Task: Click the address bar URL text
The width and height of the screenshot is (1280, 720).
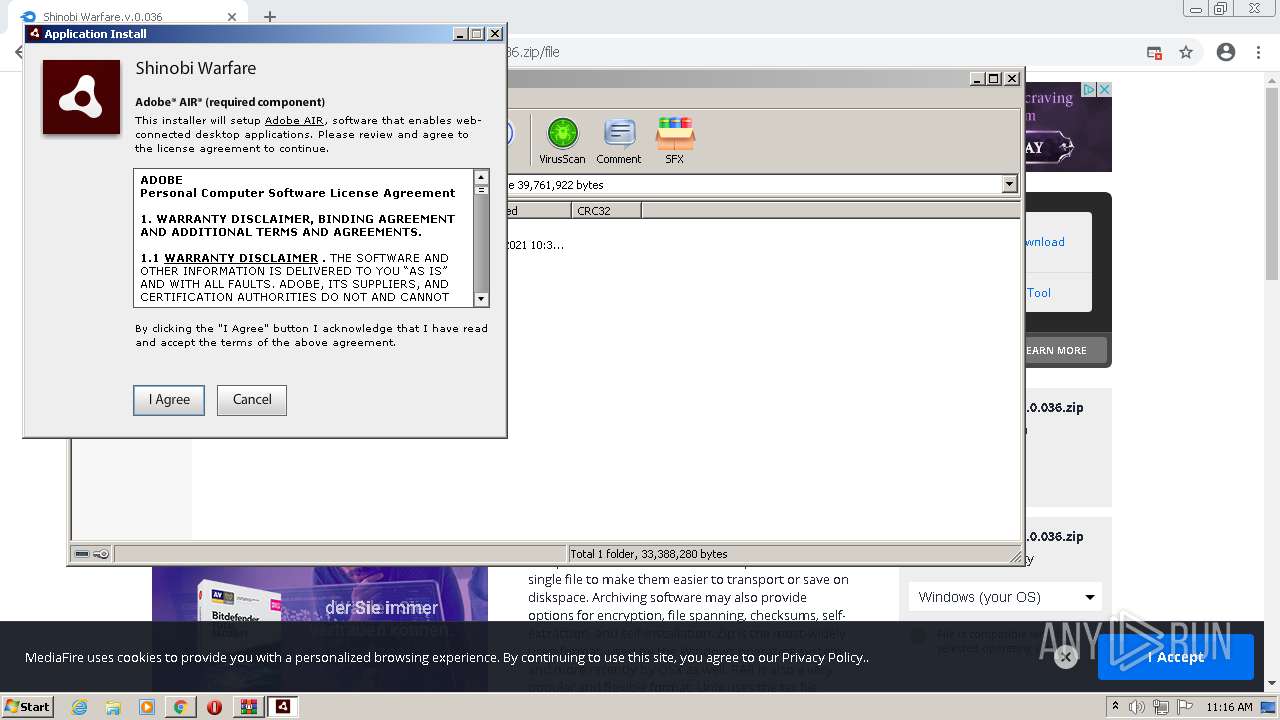Action: click(533, 52)
